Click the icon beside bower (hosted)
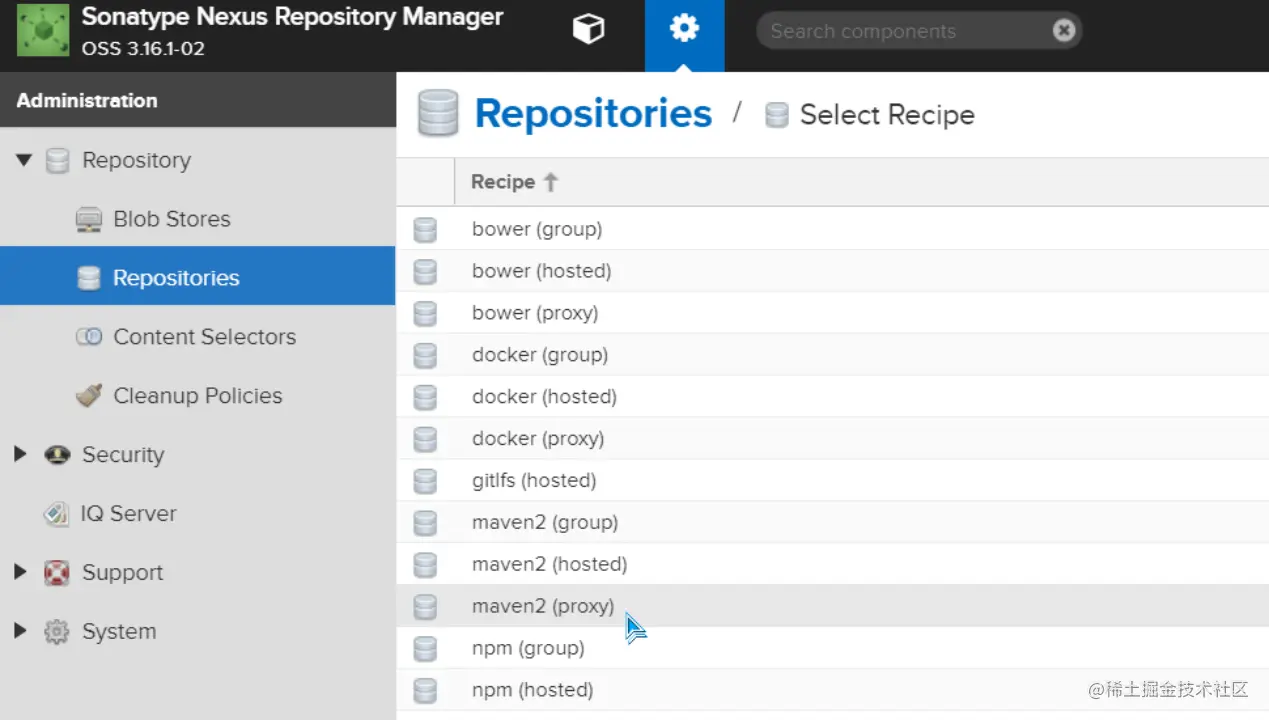The width and height of the screenshot is (1269, 720). (x=425, y=272)
